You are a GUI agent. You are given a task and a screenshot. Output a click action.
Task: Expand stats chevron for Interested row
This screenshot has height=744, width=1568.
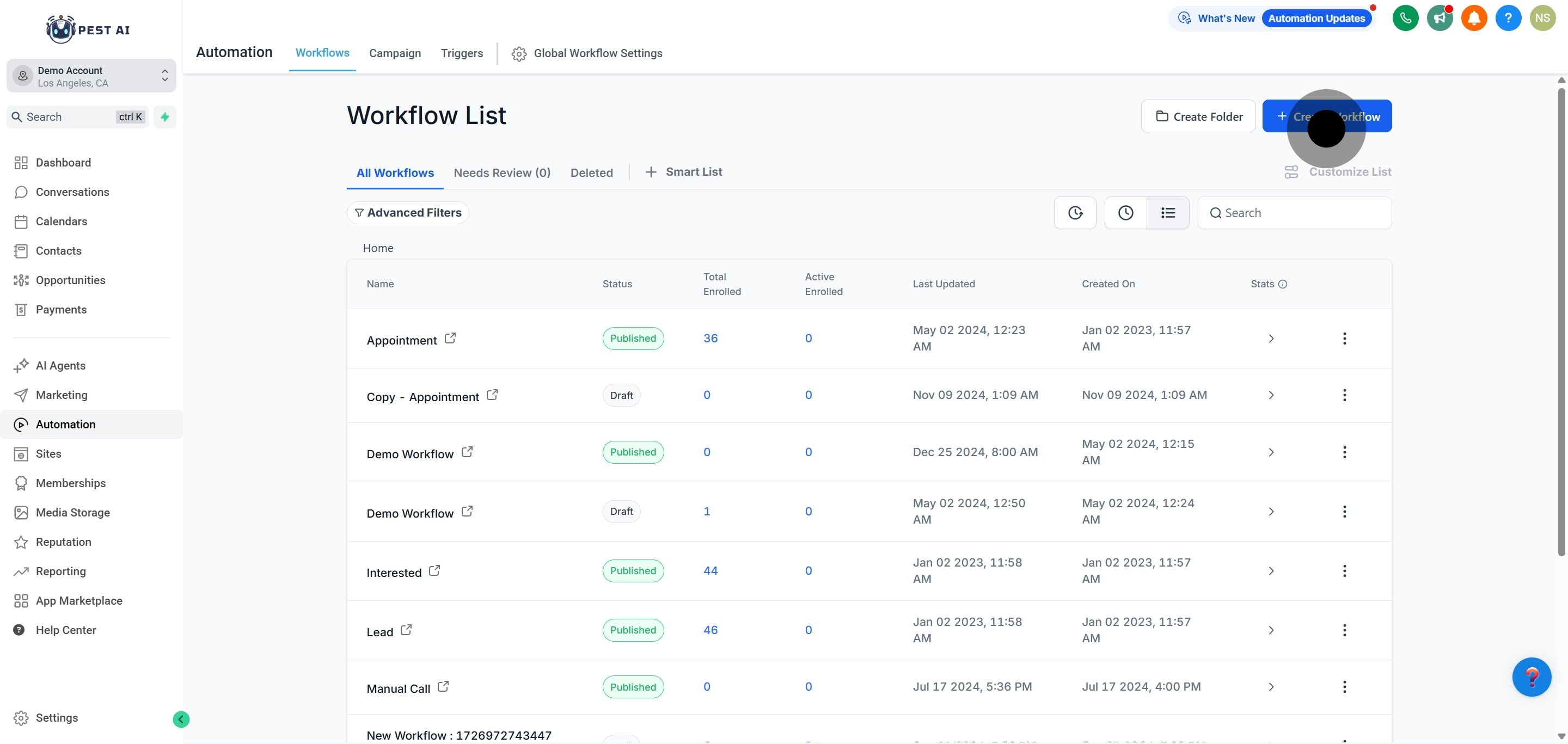pos(1271,570)
